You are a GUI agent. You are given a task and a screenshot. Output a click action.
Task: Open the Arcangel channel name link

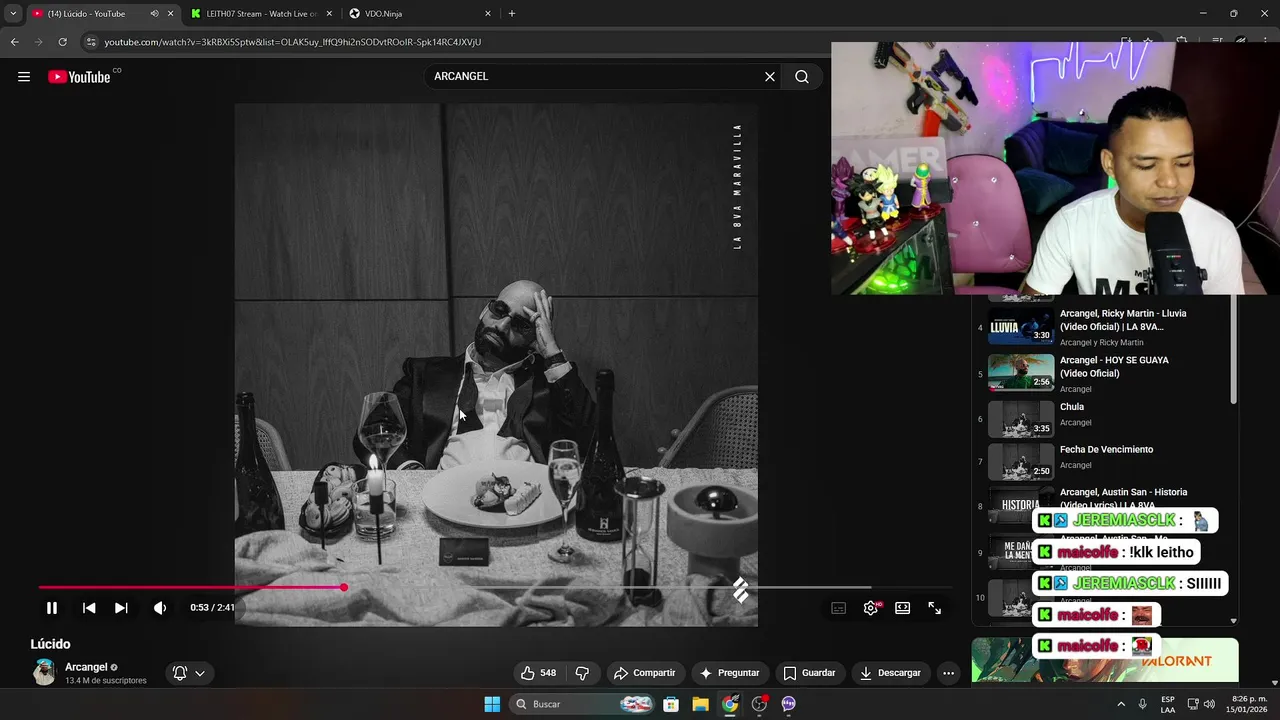(x=86, y=667)
